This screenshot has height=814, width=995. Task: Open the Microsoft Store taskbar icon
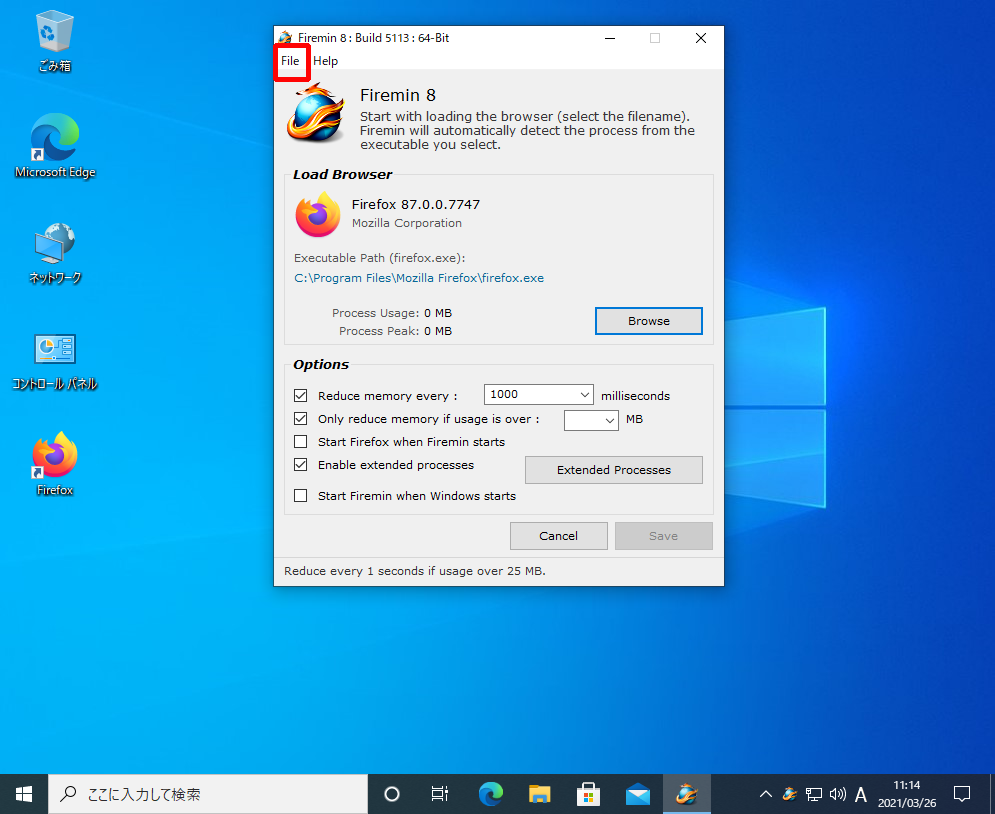589,794
